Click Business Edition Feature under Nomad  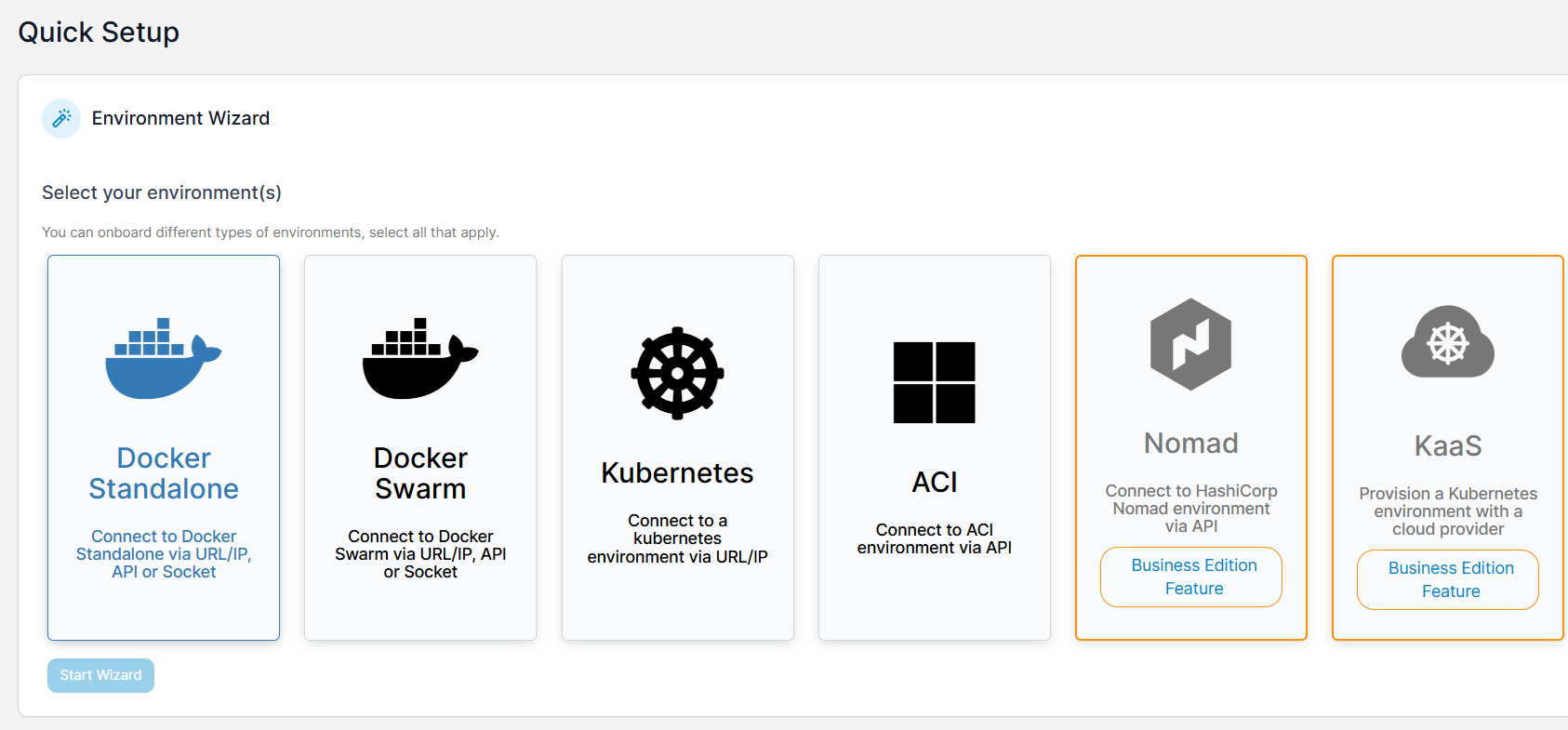[x=1191, y=577]
